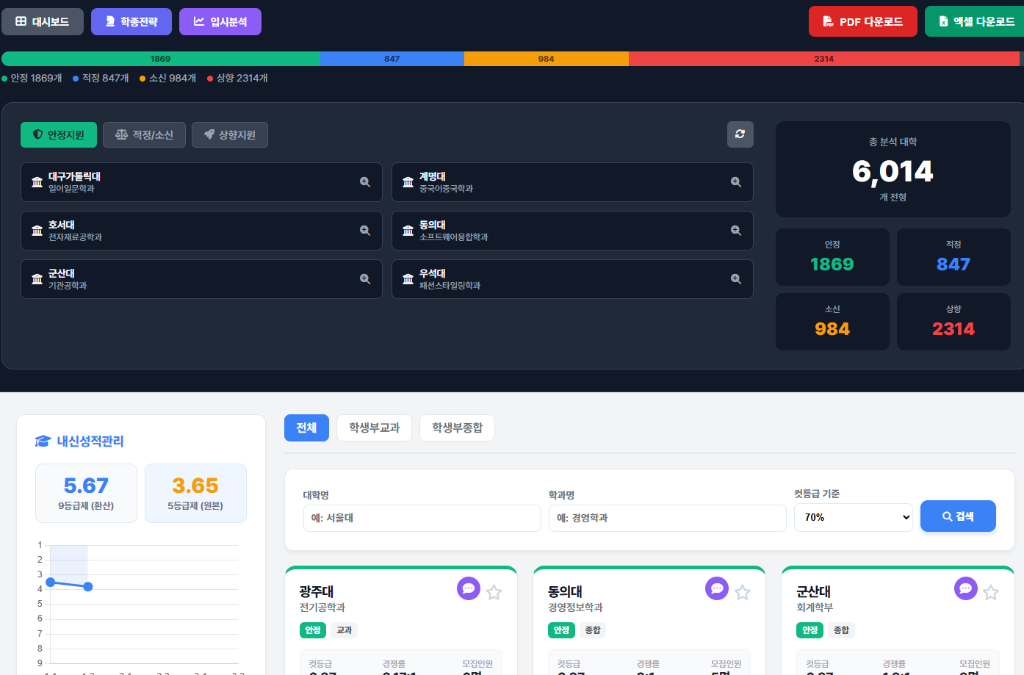Toggle favorite star on 군산대 card
This screenshot has height=675, width=1024.
[990, 592]
